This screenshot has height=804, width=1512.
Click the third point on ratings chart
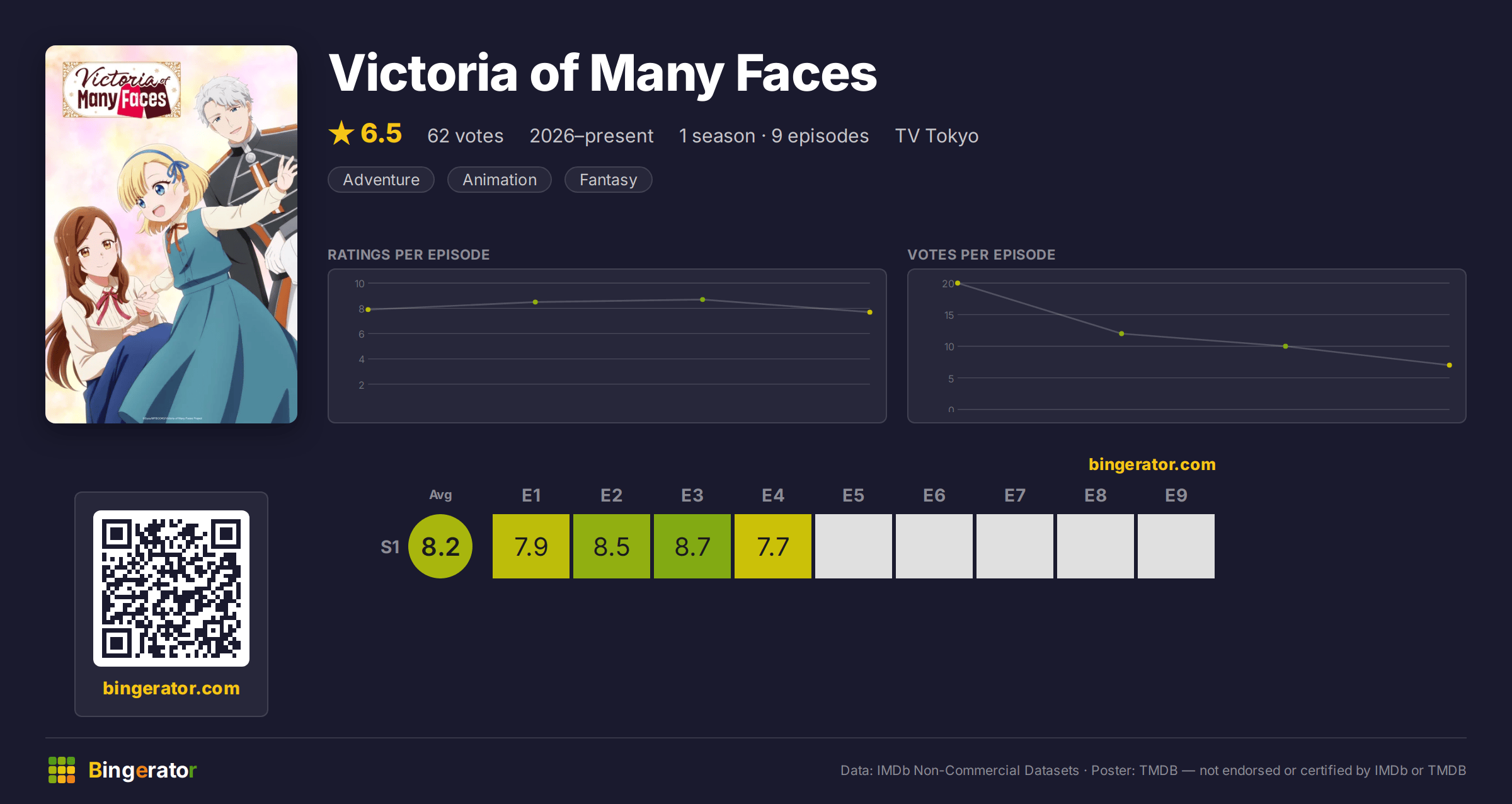tap(702, 300)
